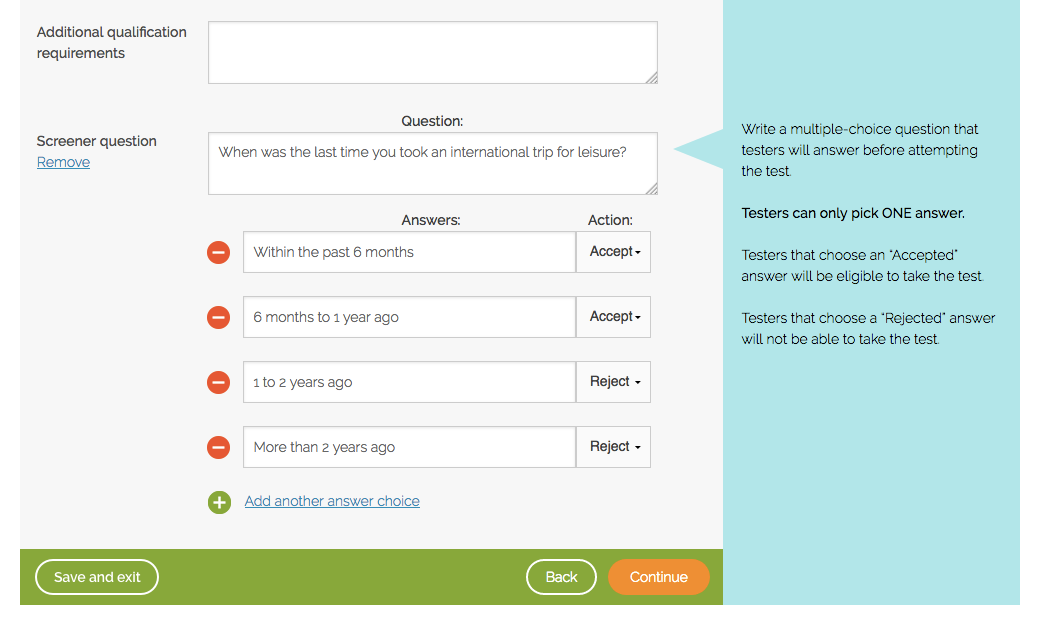Viewport: 1040px width, 636px height.
Task: Click the "6 months to 1 year ago" answer field
Action: tap(408, 316)
